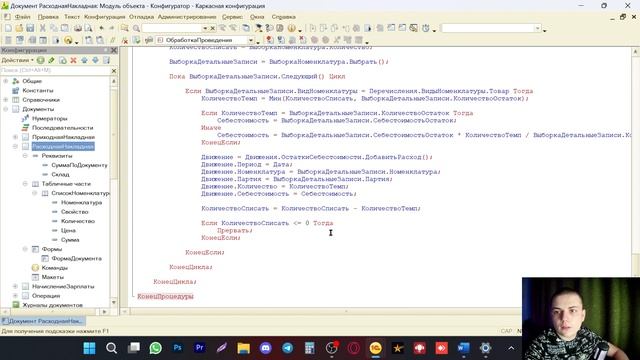Select Количество column in tree

[x=78, y=221]
